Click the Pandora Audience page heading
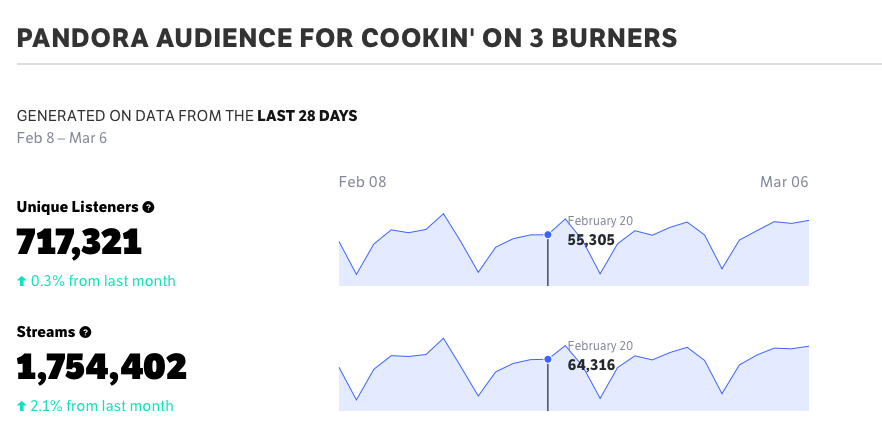This screenshot has width=882, height=430. [347, 38]
